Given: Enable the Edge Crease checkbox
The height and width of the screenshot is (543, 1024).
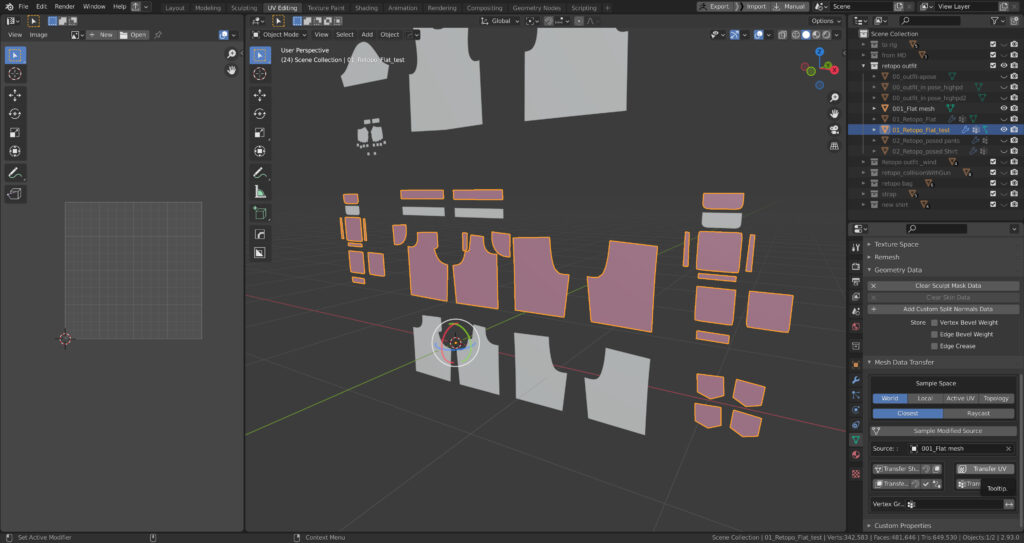Looking at the screenshot, I should tap(935, 346).
